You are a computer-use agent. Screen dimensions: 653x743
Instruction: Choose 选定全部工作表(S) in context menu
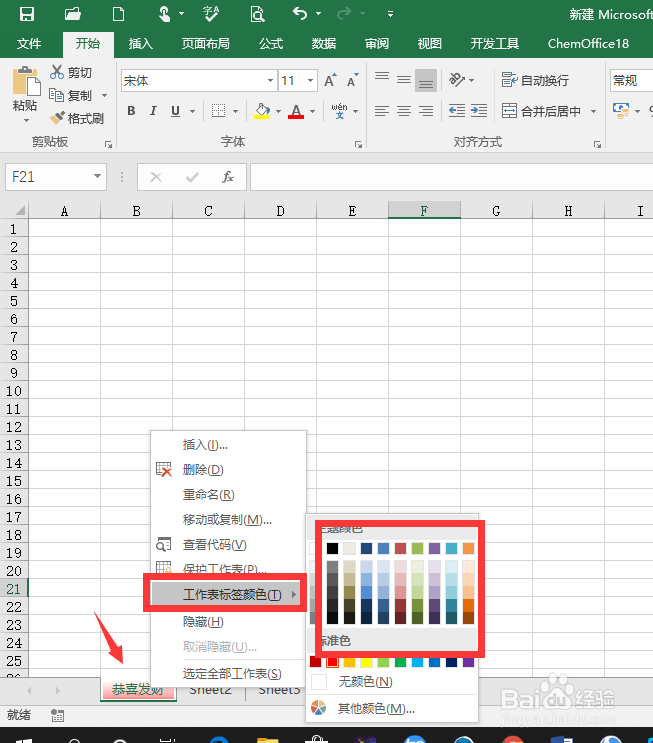tap(228, 673)
